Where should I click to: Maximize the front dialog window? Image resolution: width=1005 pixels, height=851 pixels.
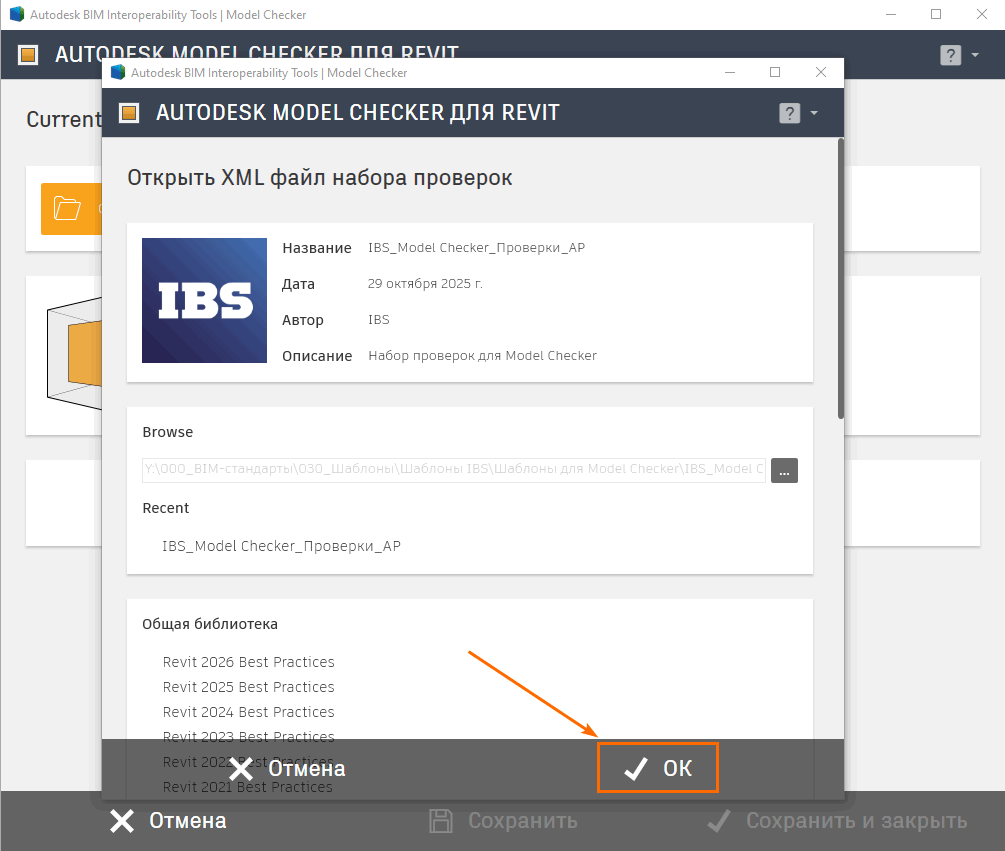(775, 72)
